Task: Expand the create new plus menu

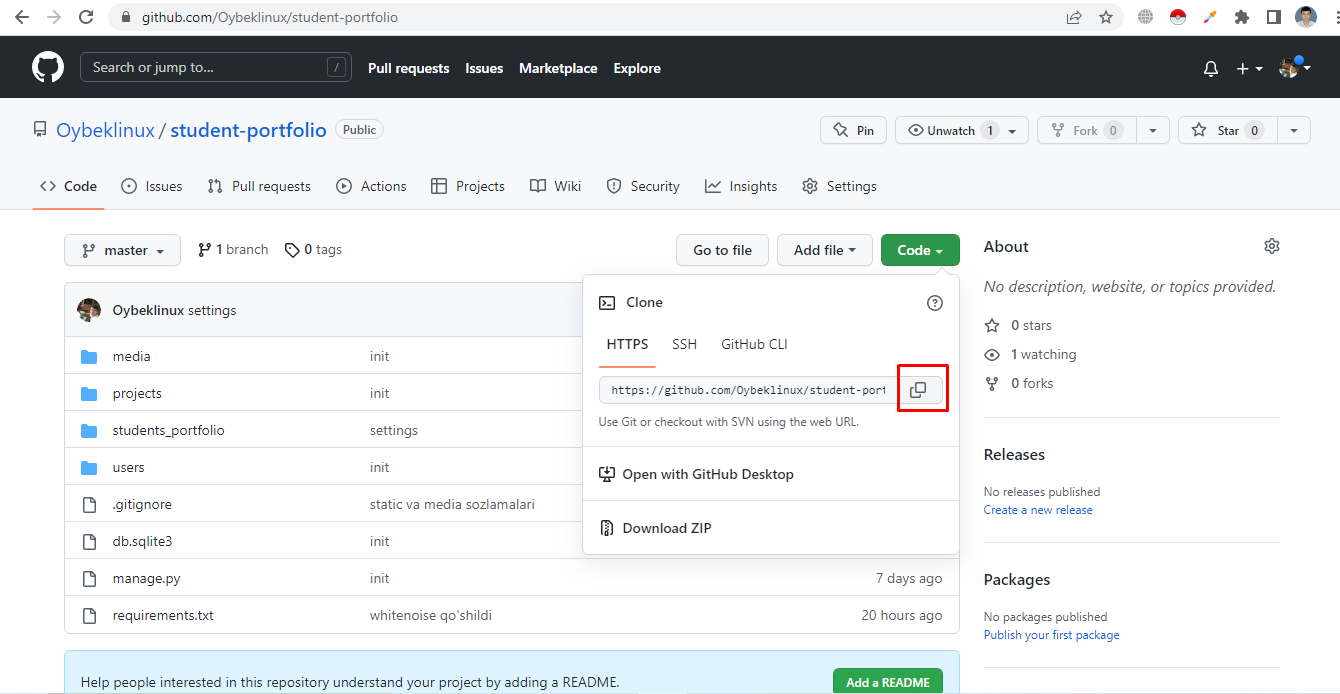Action: click(1248, 69)
